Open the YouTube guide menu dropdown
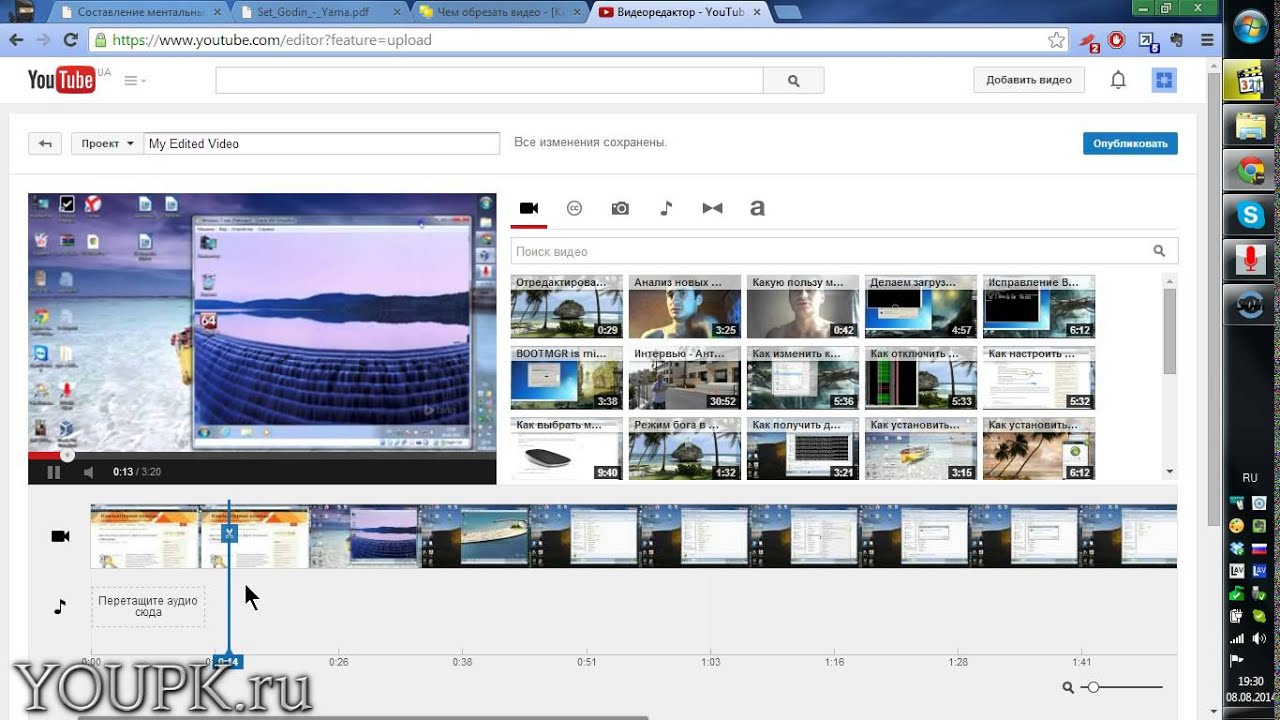Screen dimensions: 1280x720 (x=134, y=81)
